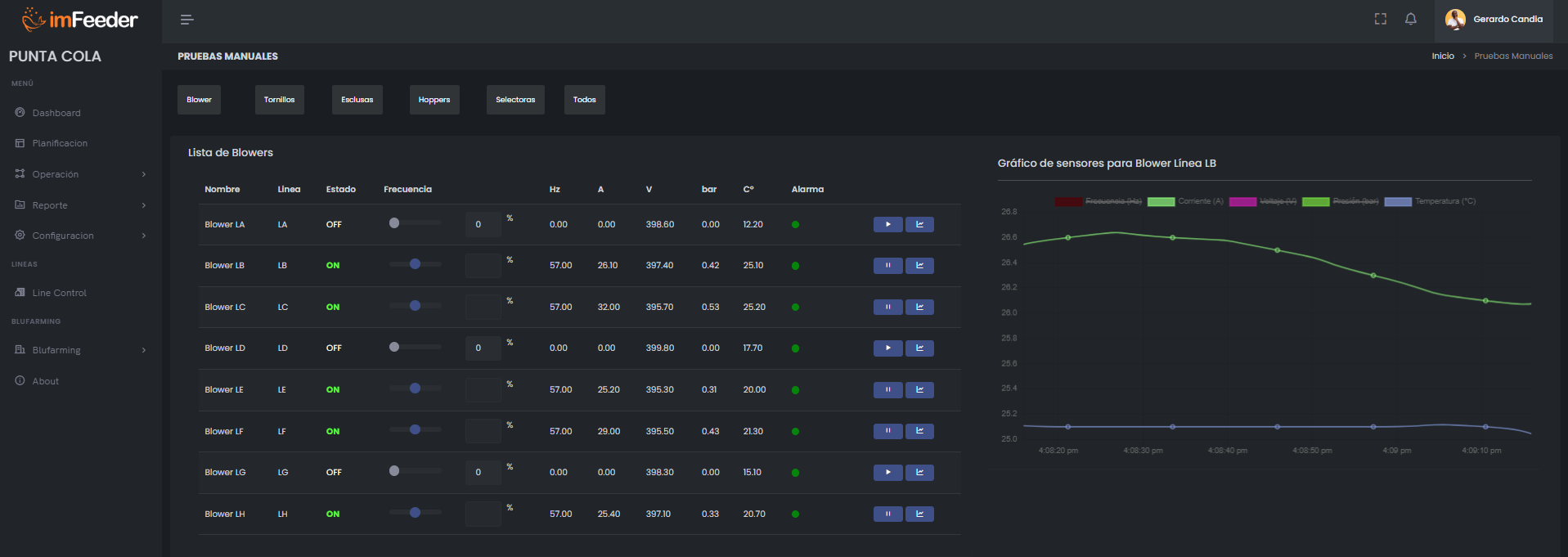Screen dimensions: 1568x557
Task: Toggle Frecuencia (Hz) series in chart legend
Action: point(1098,201)
